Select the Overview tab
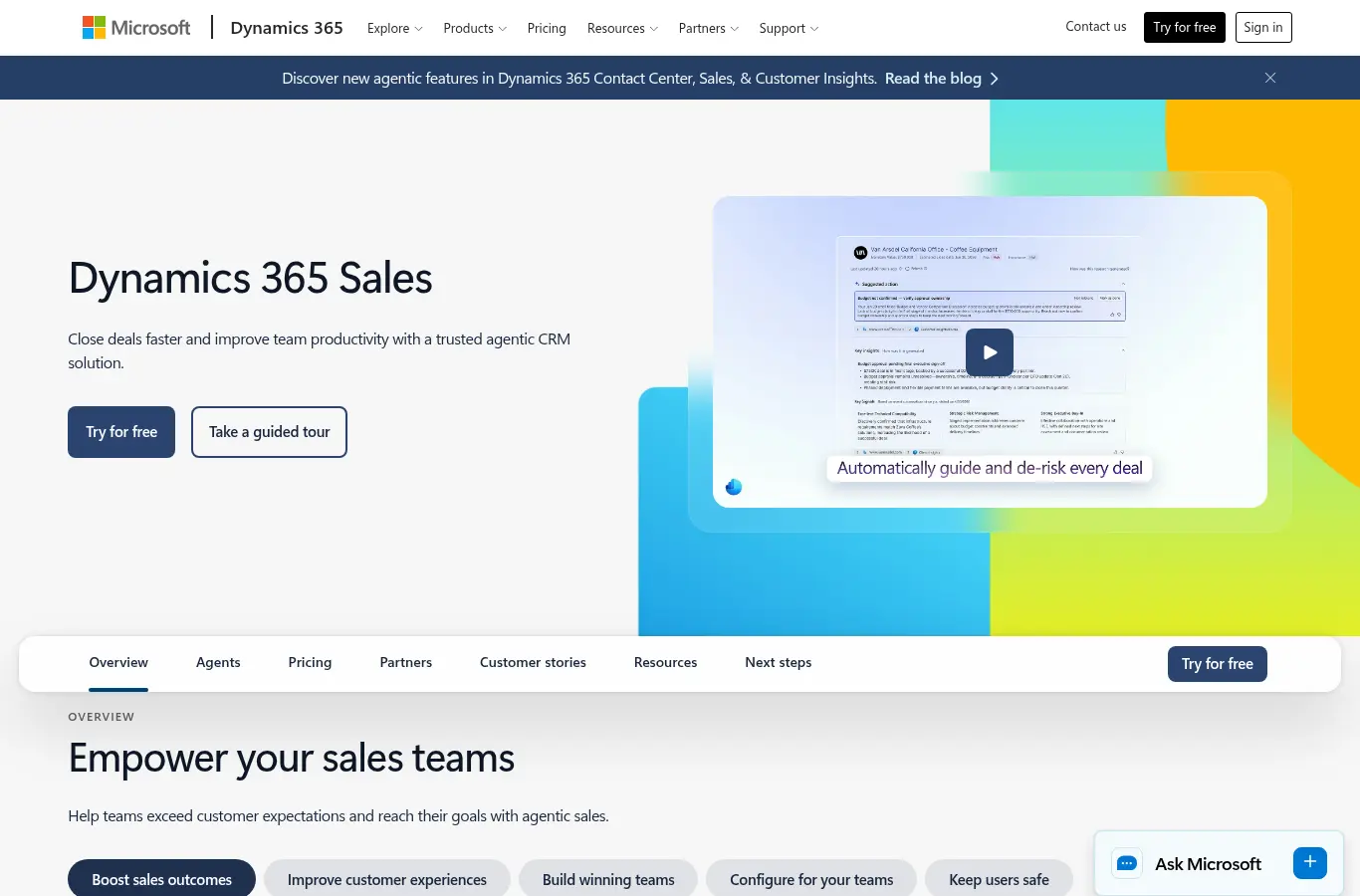The height and width of the screenshot is (896, 1360). pos(118,663)
